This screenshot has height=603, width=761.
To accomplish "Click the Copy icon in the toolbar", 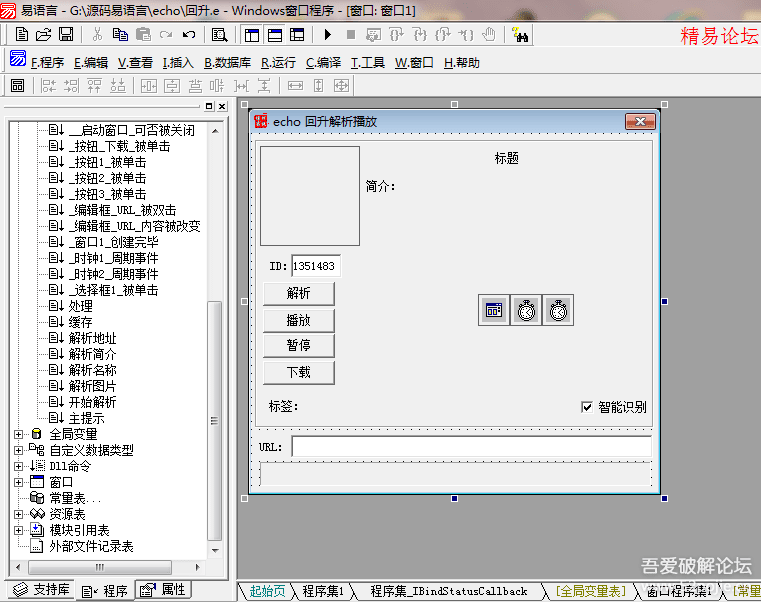I will (x=120, y=35).
